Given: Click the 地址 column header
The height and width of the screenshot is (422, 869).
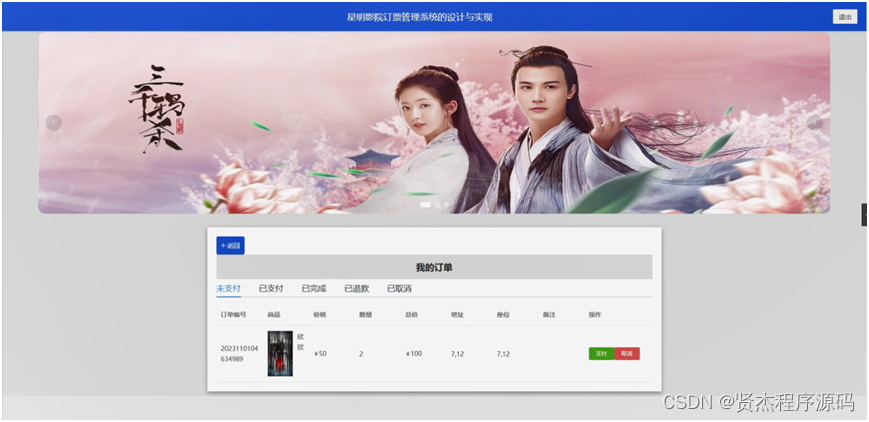Looking at the screenshot, I should pos(457,314).
